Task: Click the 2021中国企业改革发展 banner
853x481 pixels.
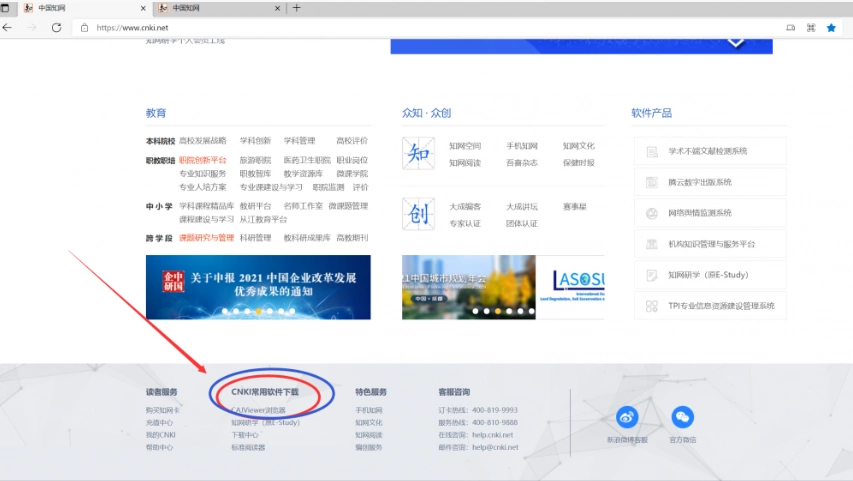Action: click(258, 287)
